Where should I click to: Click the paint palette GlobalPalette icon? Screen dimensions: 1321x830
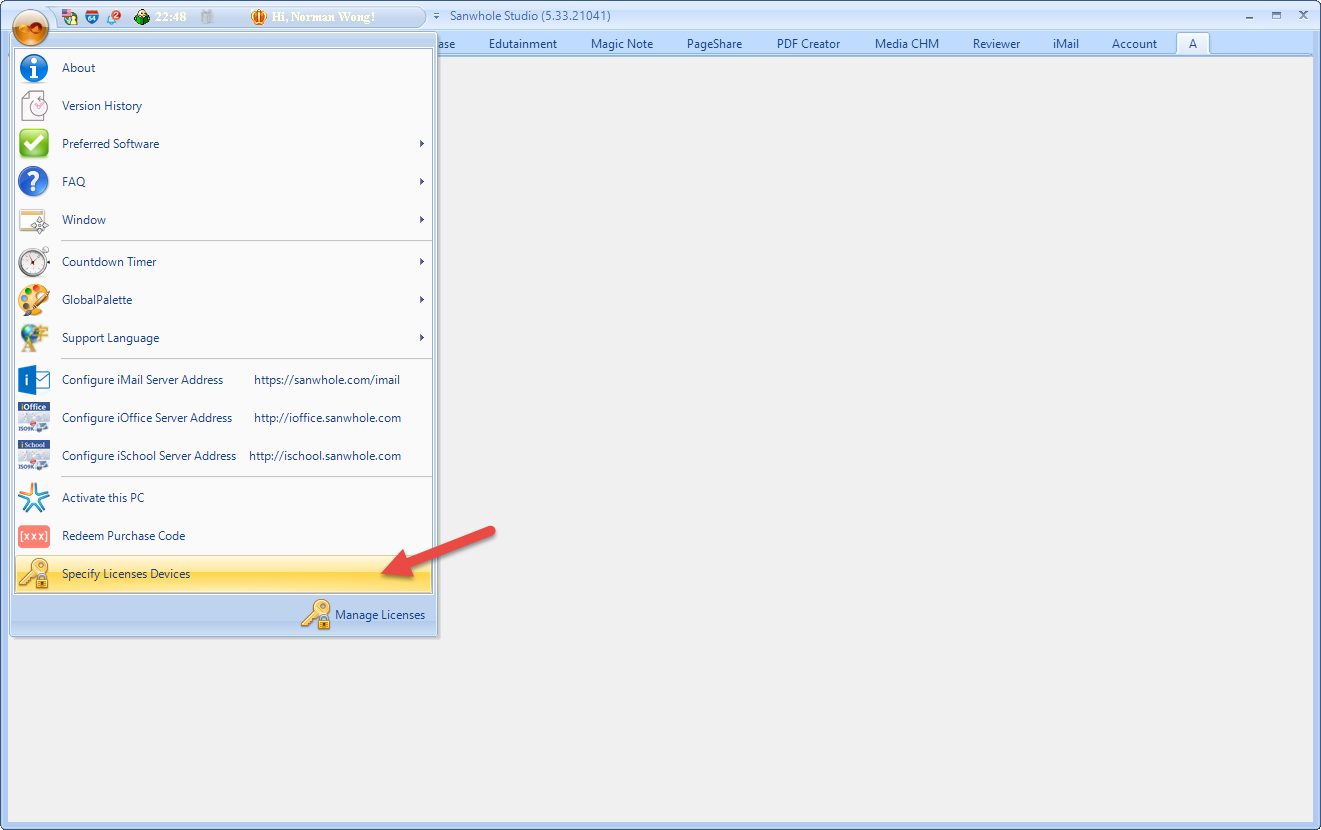click(34, 300)
